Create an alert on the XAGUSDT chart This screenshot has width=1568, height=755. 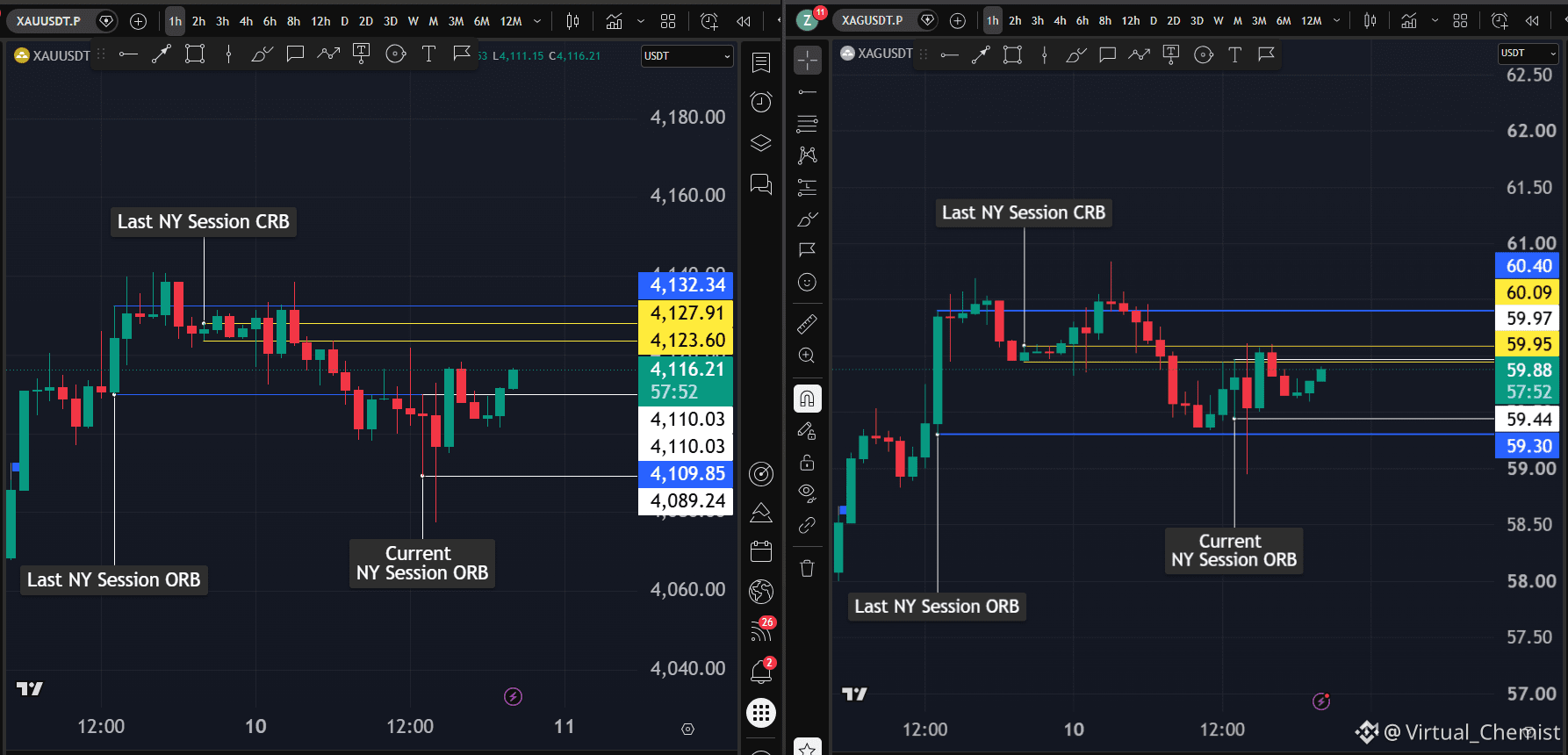[x=1500, y=21]
